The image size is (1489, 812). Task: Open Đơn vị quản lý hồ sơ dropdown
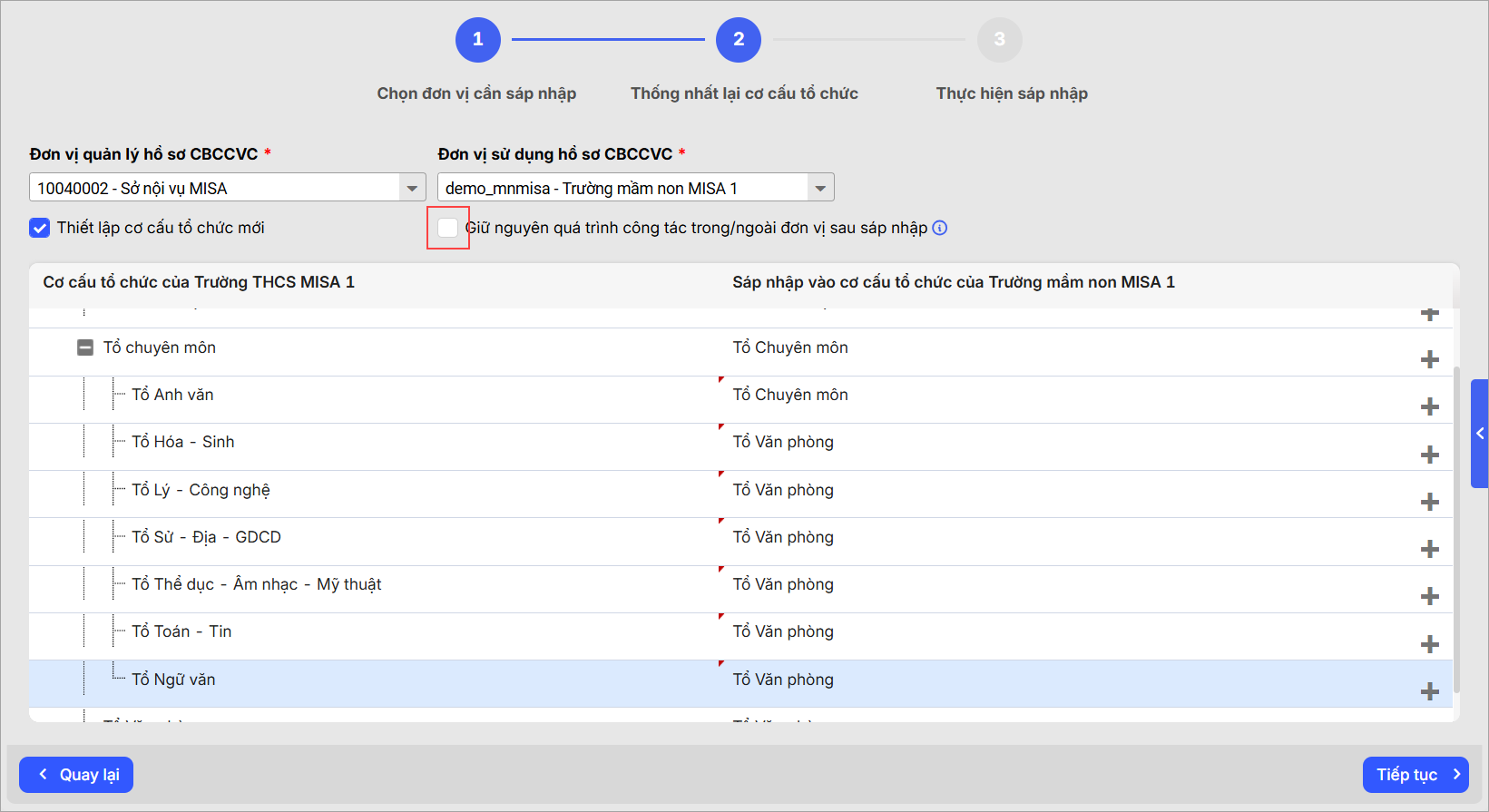tap(412, 188)
